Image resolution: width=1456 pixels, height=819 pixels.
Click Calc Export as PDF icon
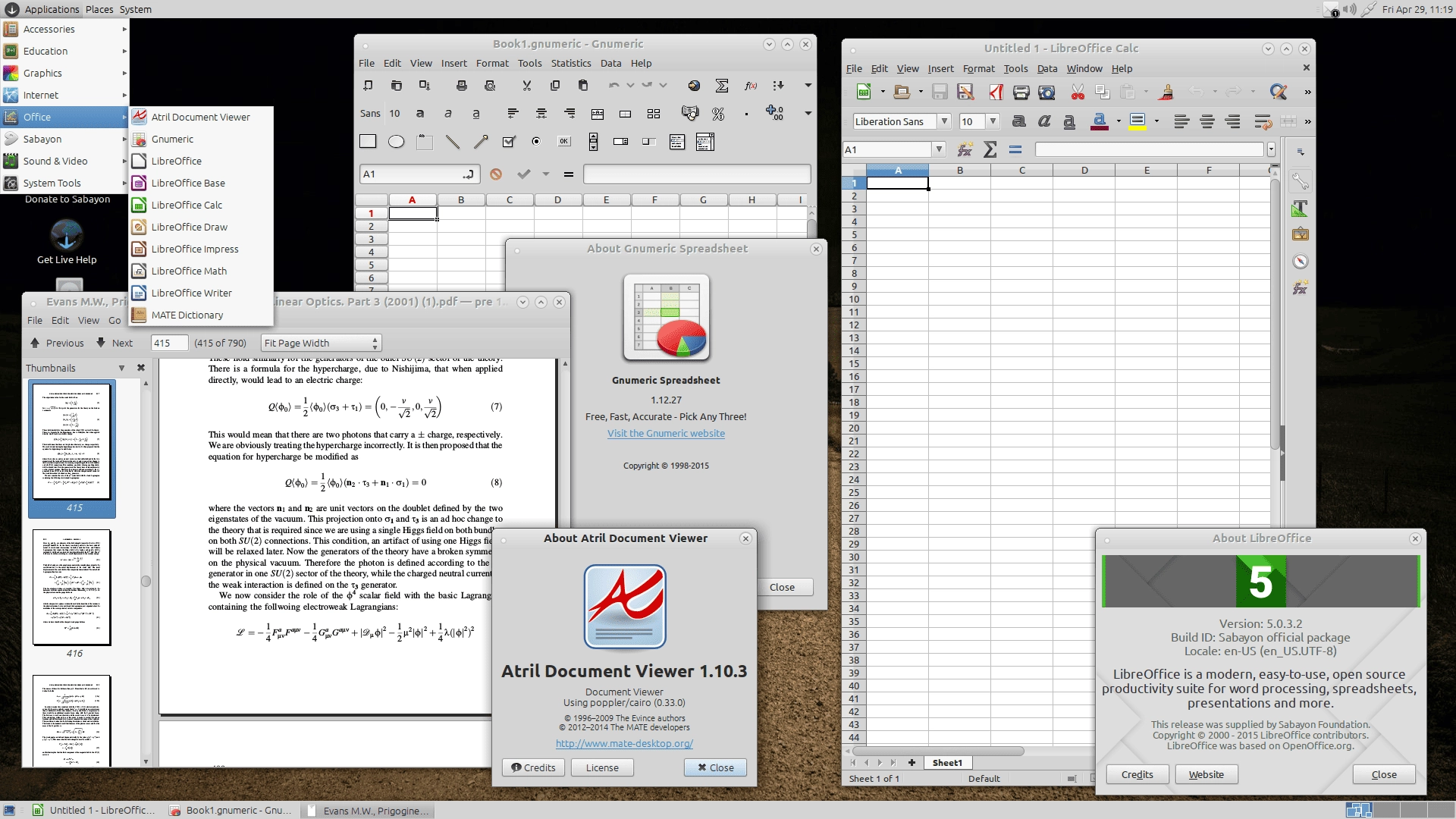pyautogui.click(x=996, y=93)
